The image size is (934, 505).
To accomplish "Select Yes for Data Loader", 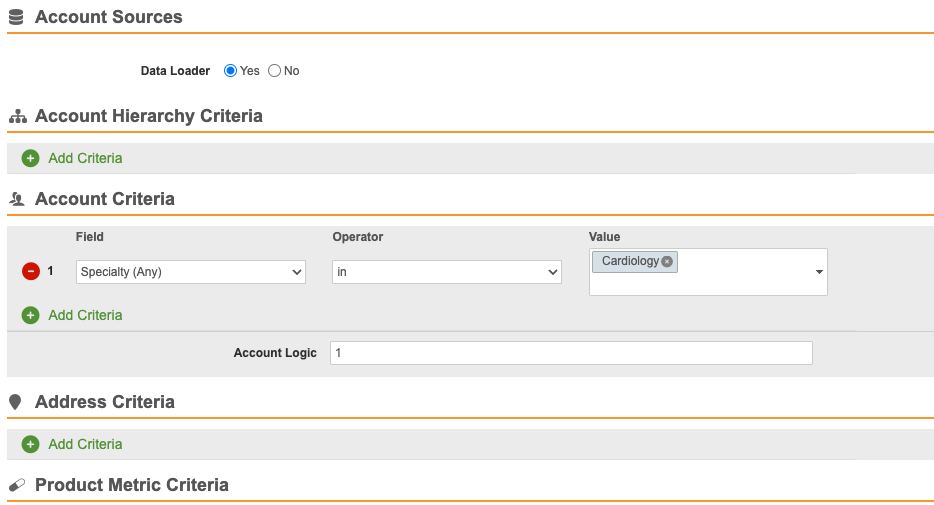I will pos(230,71).
